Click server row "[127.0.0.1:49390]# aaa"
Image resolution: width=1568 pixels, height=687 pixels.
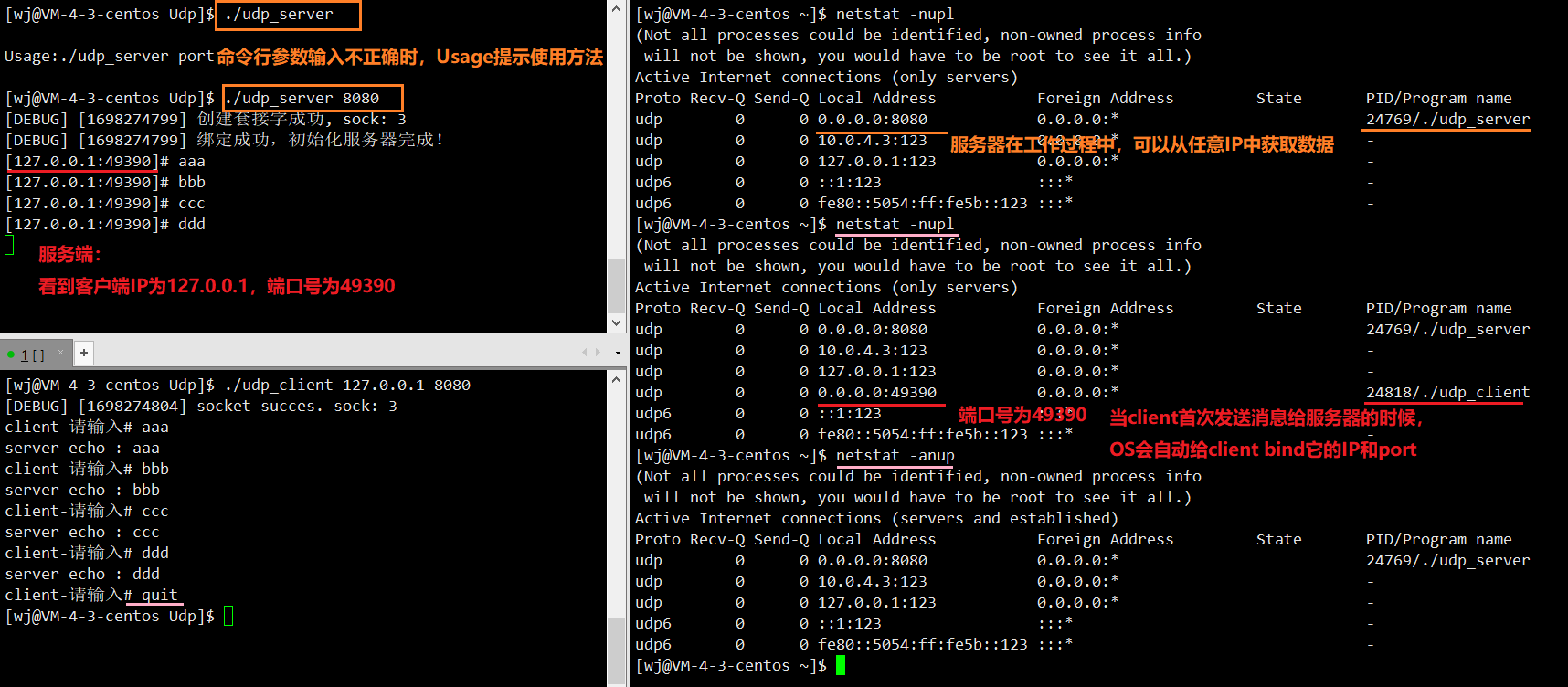pos(105,161)
